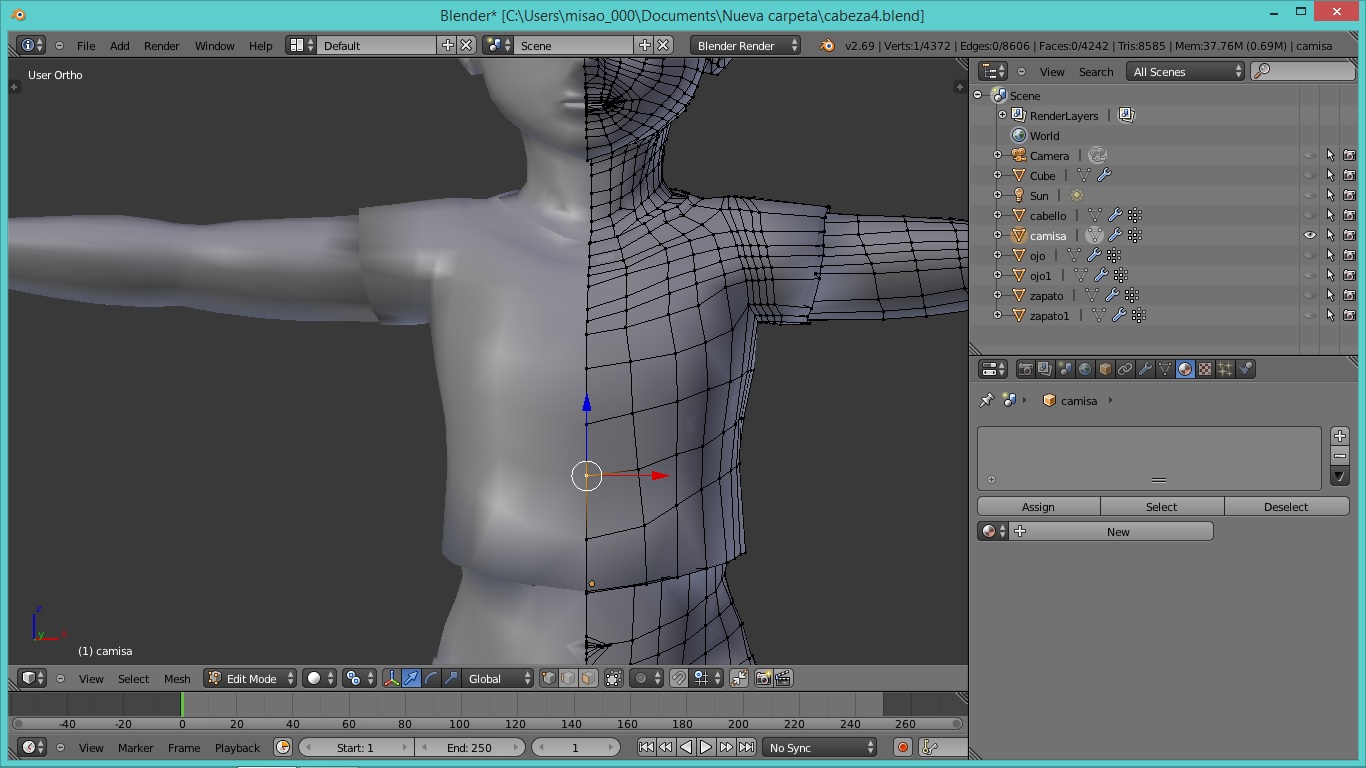1366x768 pixels.
Task: Click the OpenGL render active viewport icon
Action: point(763,678)
